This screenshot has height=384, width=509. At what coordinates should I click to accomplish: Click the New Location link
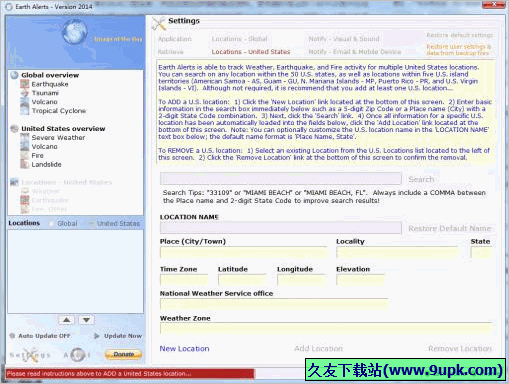[184, 349]
